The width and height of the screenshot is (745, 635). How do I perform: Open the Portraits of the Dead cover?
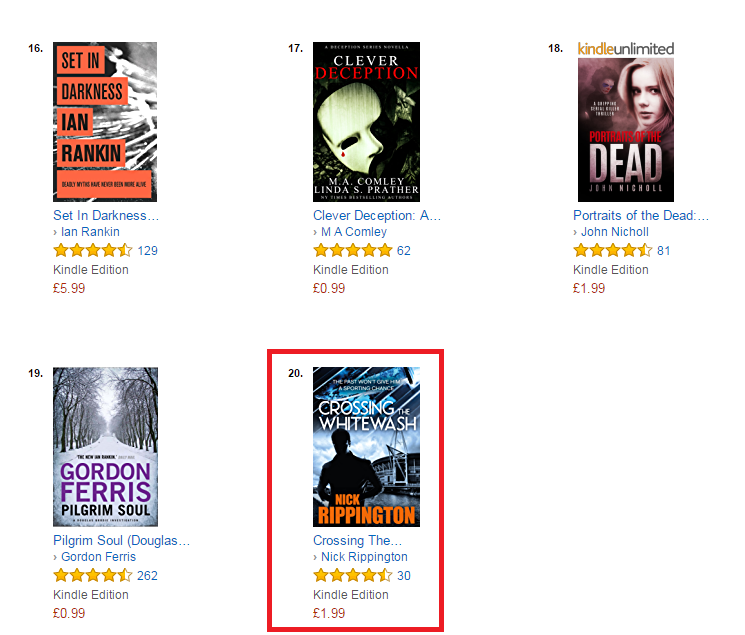[626, 130]
